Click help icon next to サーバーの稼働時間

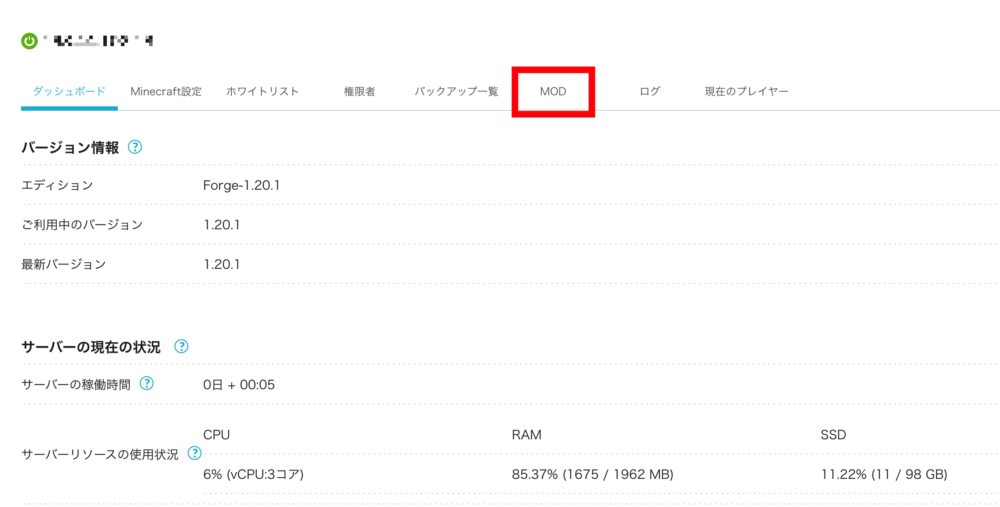pos(147,383)
